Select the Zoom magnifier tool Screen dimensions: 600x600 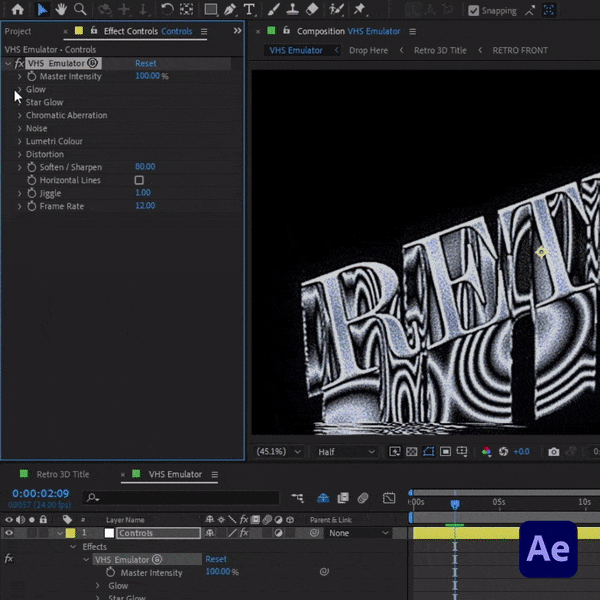pos(80,10)
